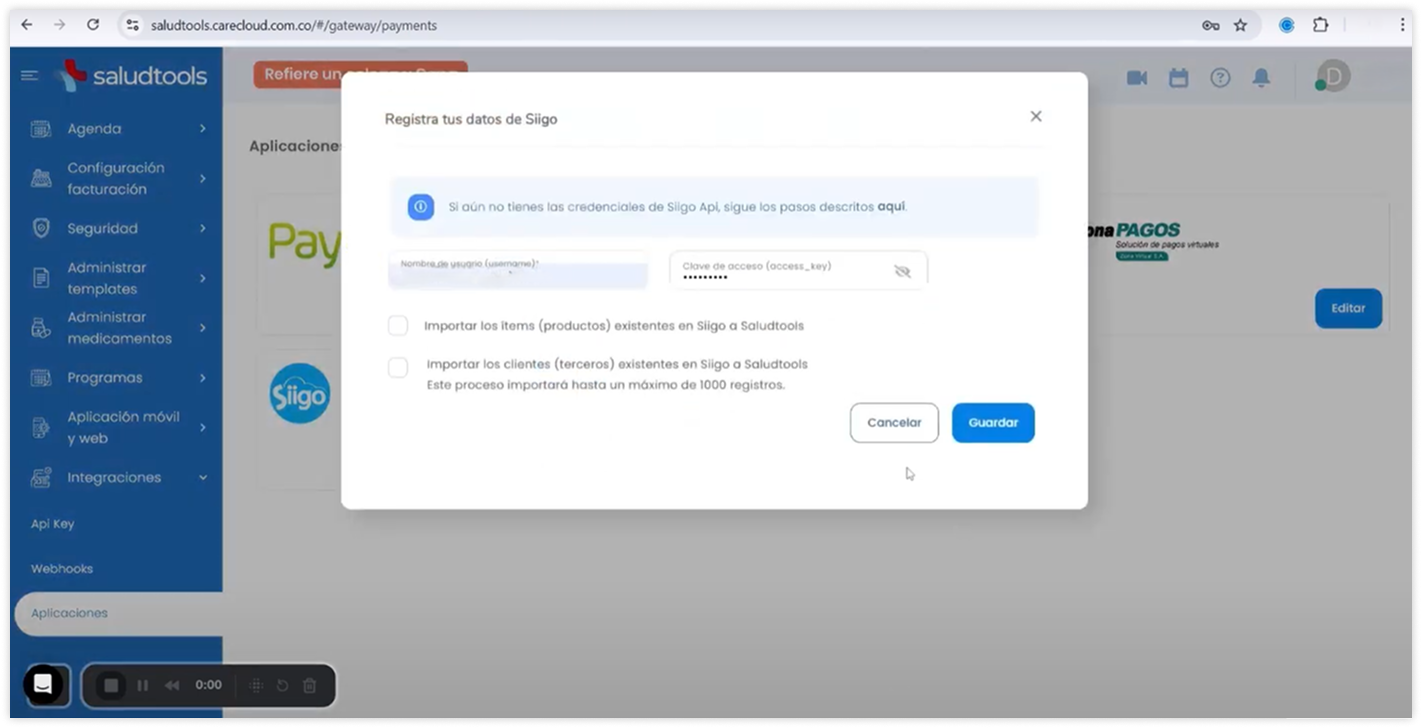Click the Programas sidebar icon

(41, 378)
